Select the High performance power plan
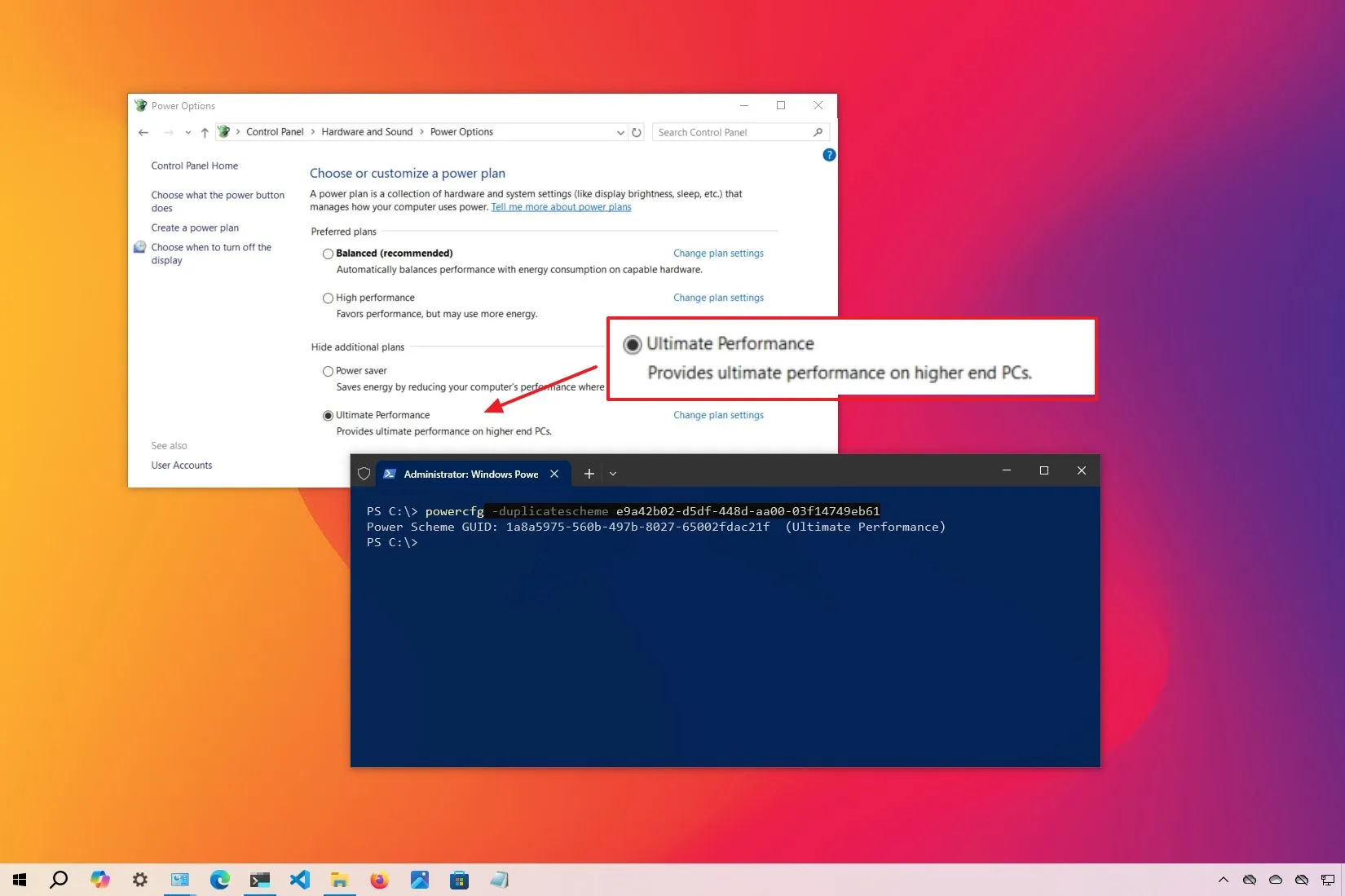The height and width of the screenshot is (896, 1345). (328, 298)
